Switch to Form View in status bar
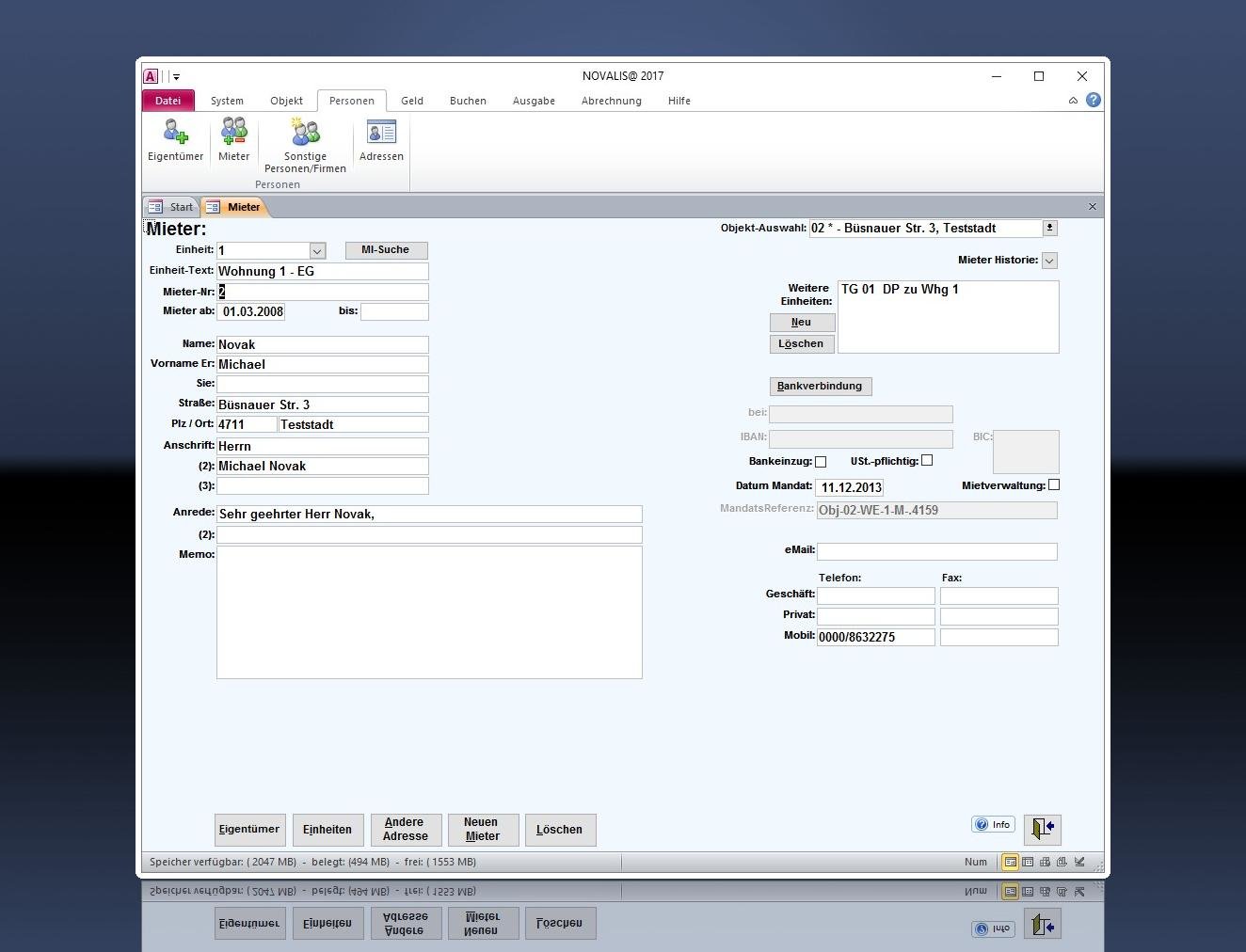1246x952 pixels. (1010, 862)
